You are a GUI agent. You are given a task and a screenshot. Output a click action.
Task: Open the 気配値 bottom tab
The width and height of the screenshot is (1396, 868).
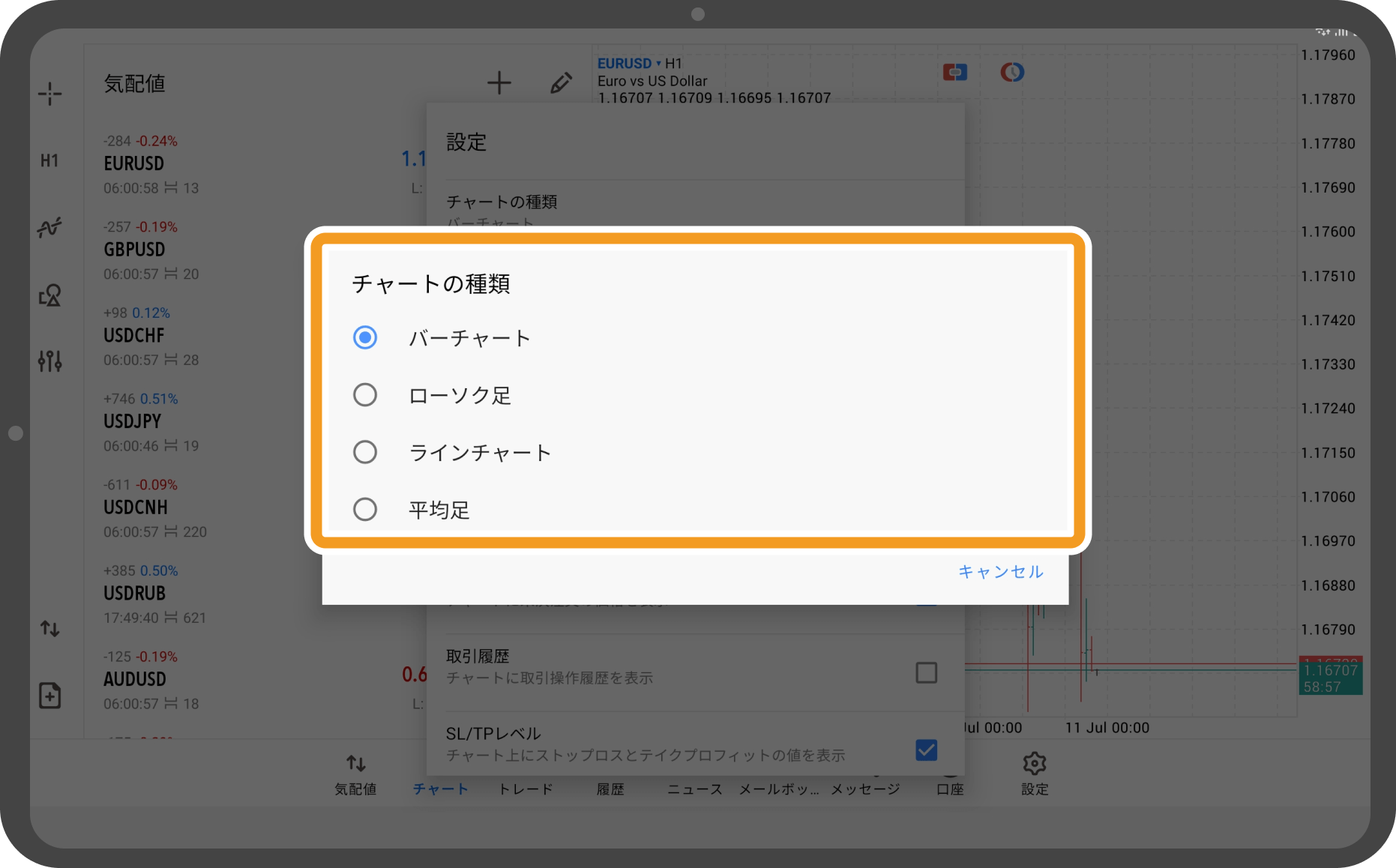tap(355, 775)
